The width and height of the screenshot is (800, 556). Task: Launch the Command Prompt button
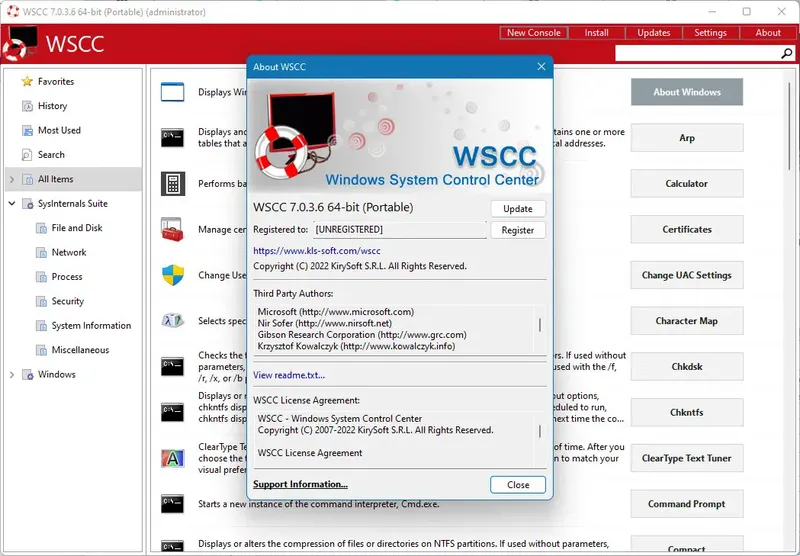click(x=687, y=504)
